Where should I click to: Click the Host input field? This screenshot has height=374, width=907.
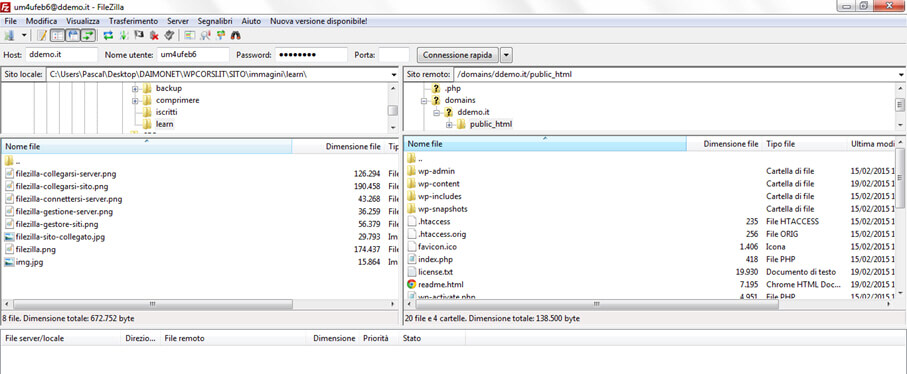point(61,55)
